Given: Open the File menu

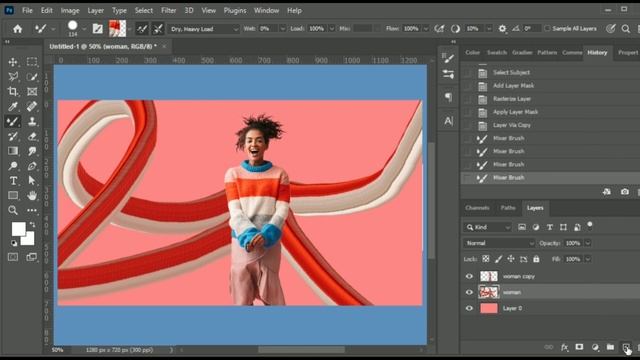Looking at the screenshot, I should coord(27,11).
